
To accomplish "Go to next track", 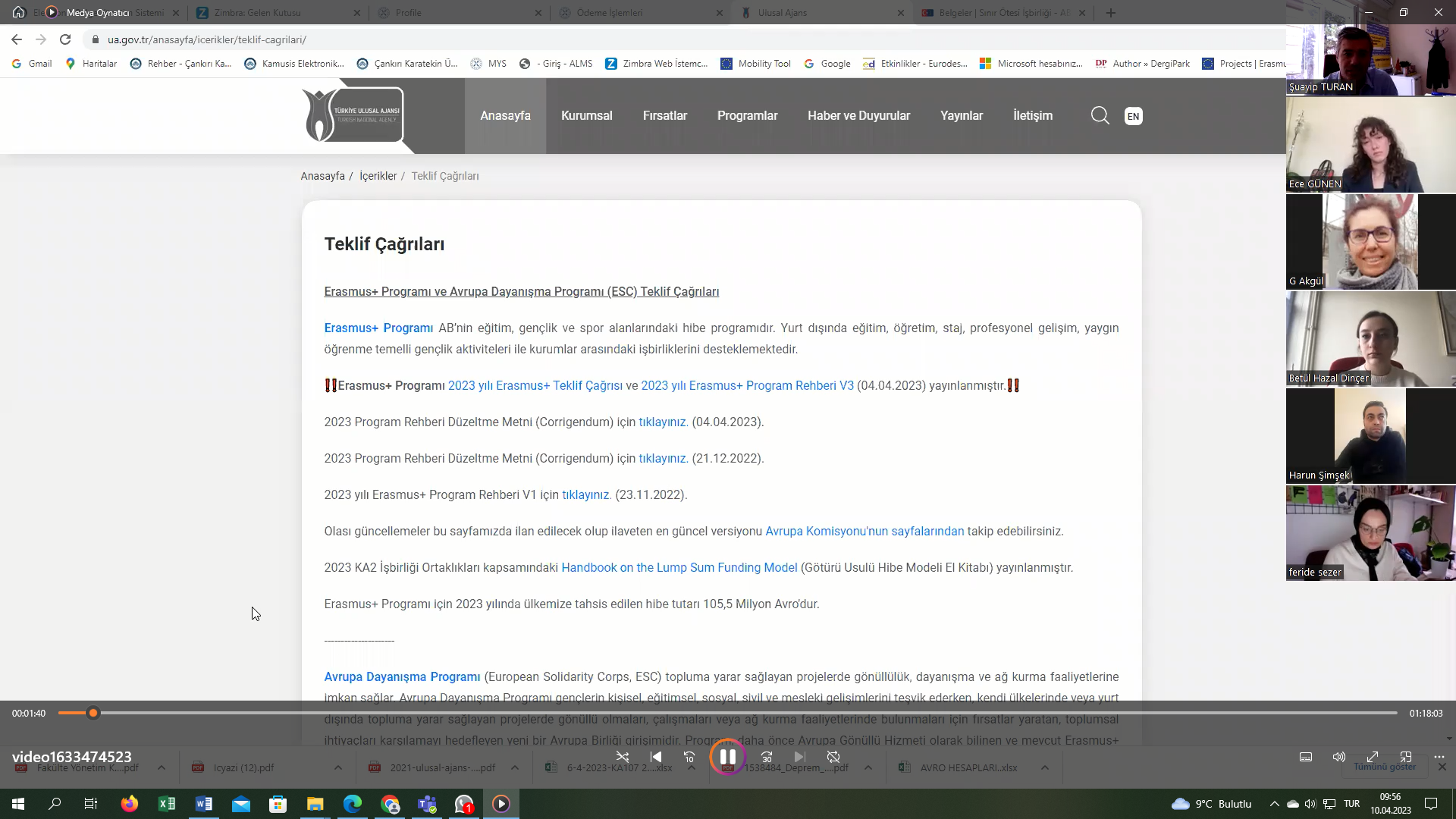I will (x=800, y=757).
